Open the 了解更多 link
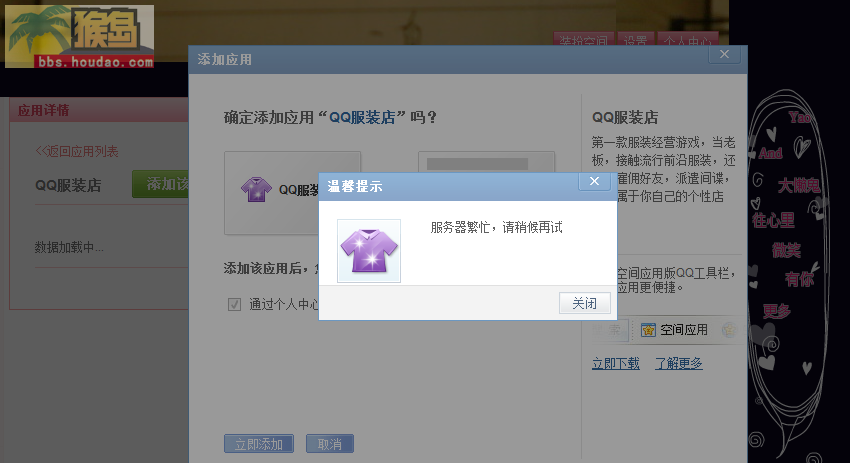The width and height of the screenshot is (850, 463). click(679, 363)
